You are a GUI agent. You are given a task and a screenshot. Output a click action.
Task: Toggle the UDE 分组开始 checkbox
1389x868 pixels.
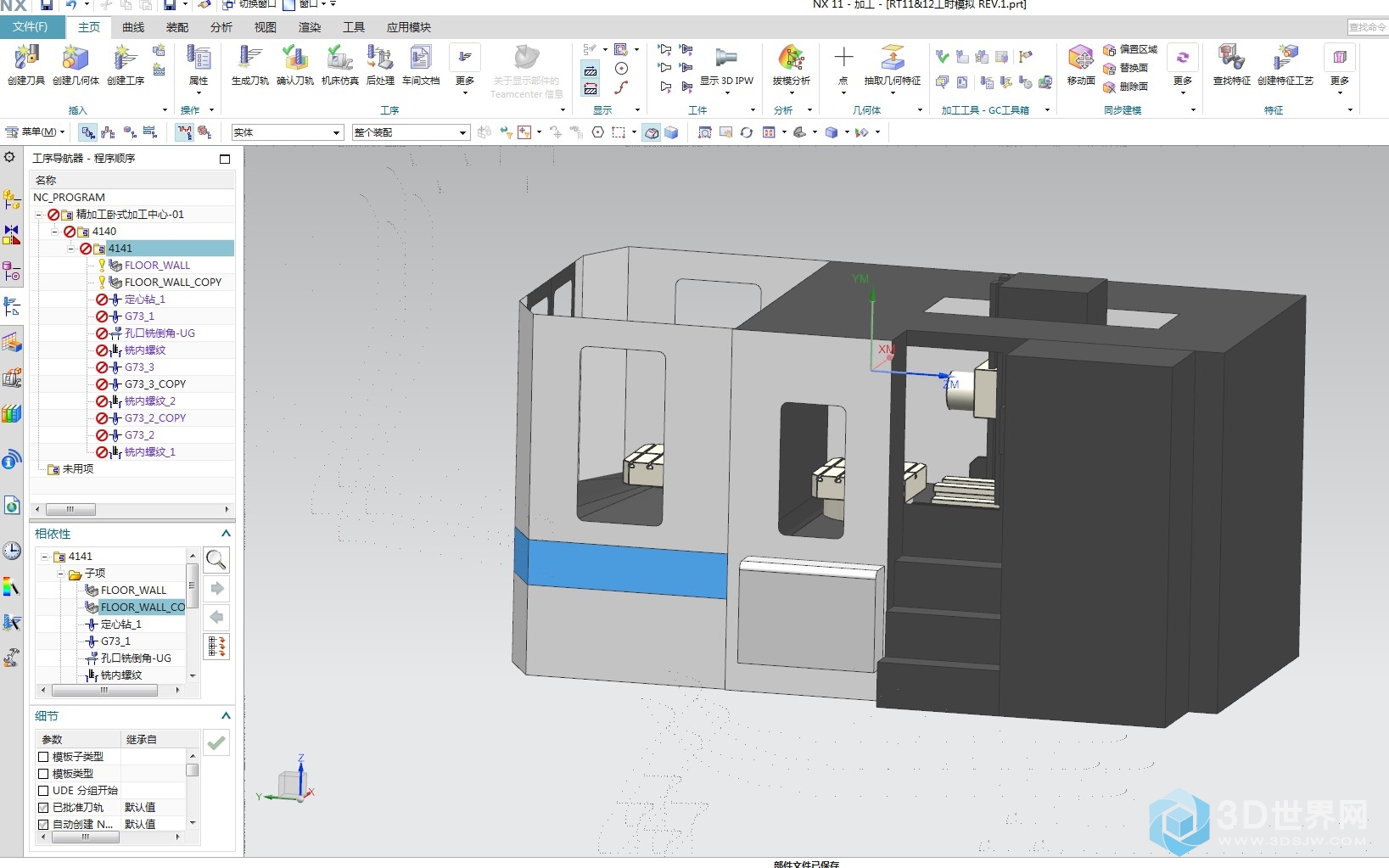tap(43, 791)
